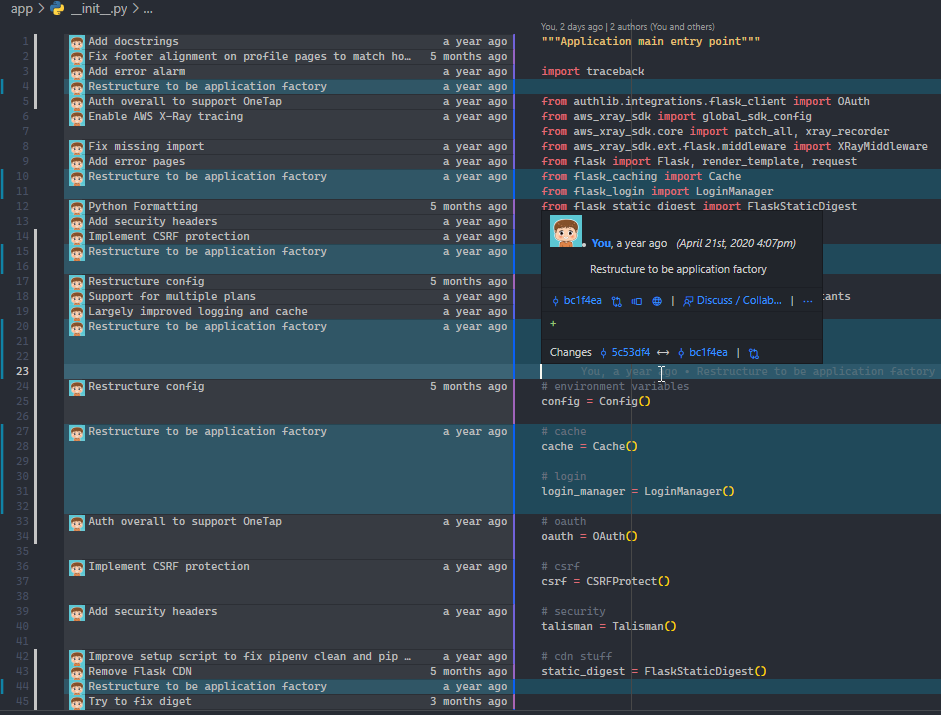The image size is (941, 715).
Task: Click avatar icon beside 'Remove Flask CDN'
Action: click(77, 672)
